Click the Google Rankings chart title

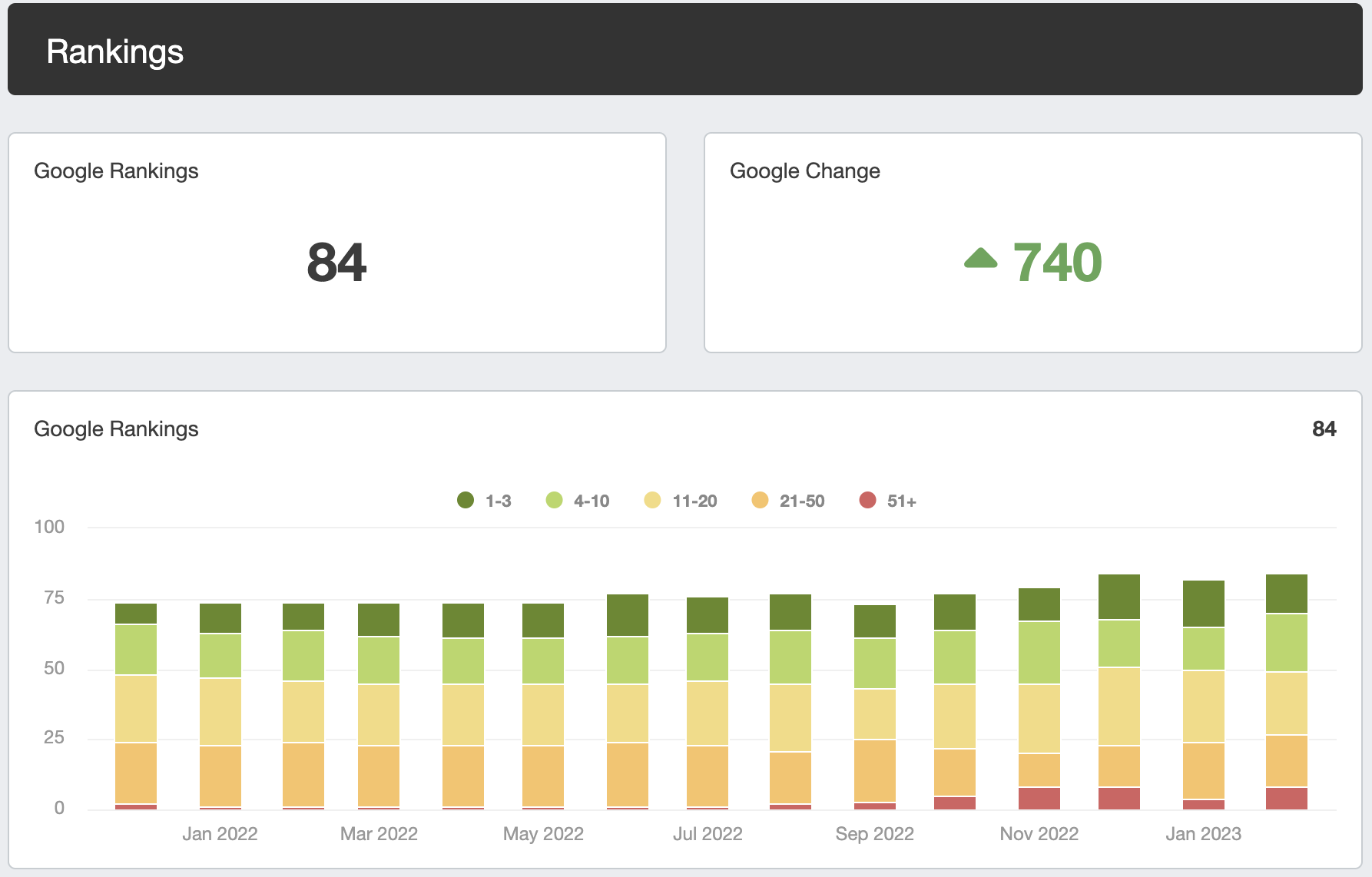[x=116, y=429]
